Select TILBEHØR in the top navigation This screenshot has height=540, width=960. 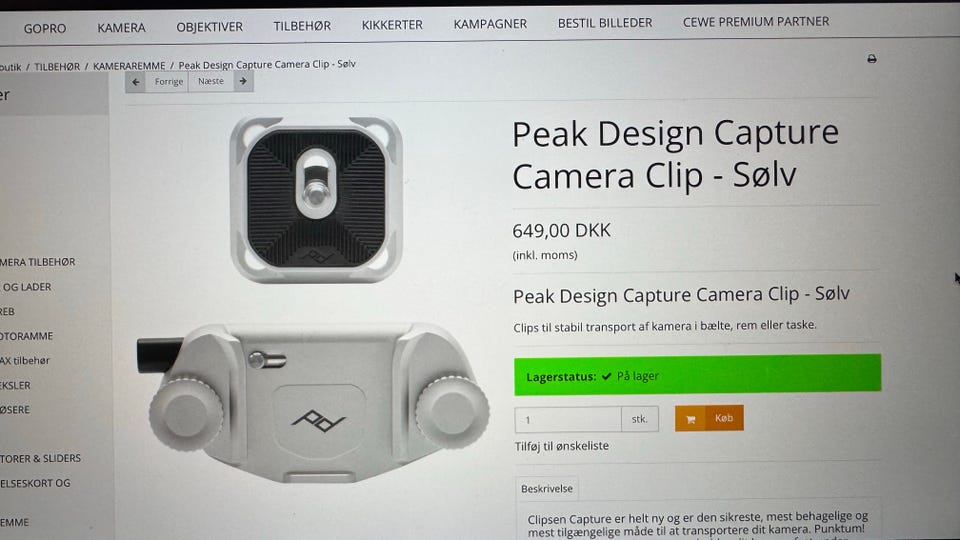(302, 26)
